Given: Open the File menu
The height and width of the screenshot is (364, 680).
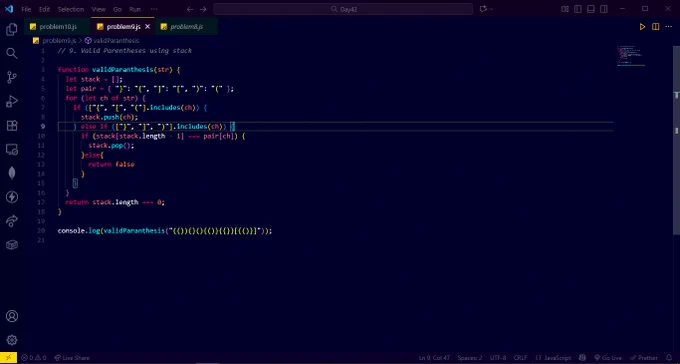Looking at the screenshot, I should (x=26, y=9).
